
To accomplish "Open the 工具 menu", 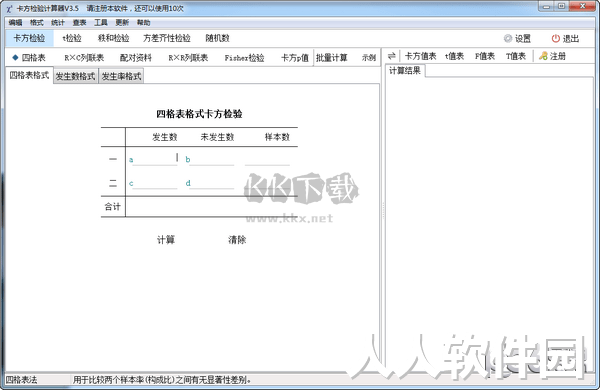I will point(101,23).
